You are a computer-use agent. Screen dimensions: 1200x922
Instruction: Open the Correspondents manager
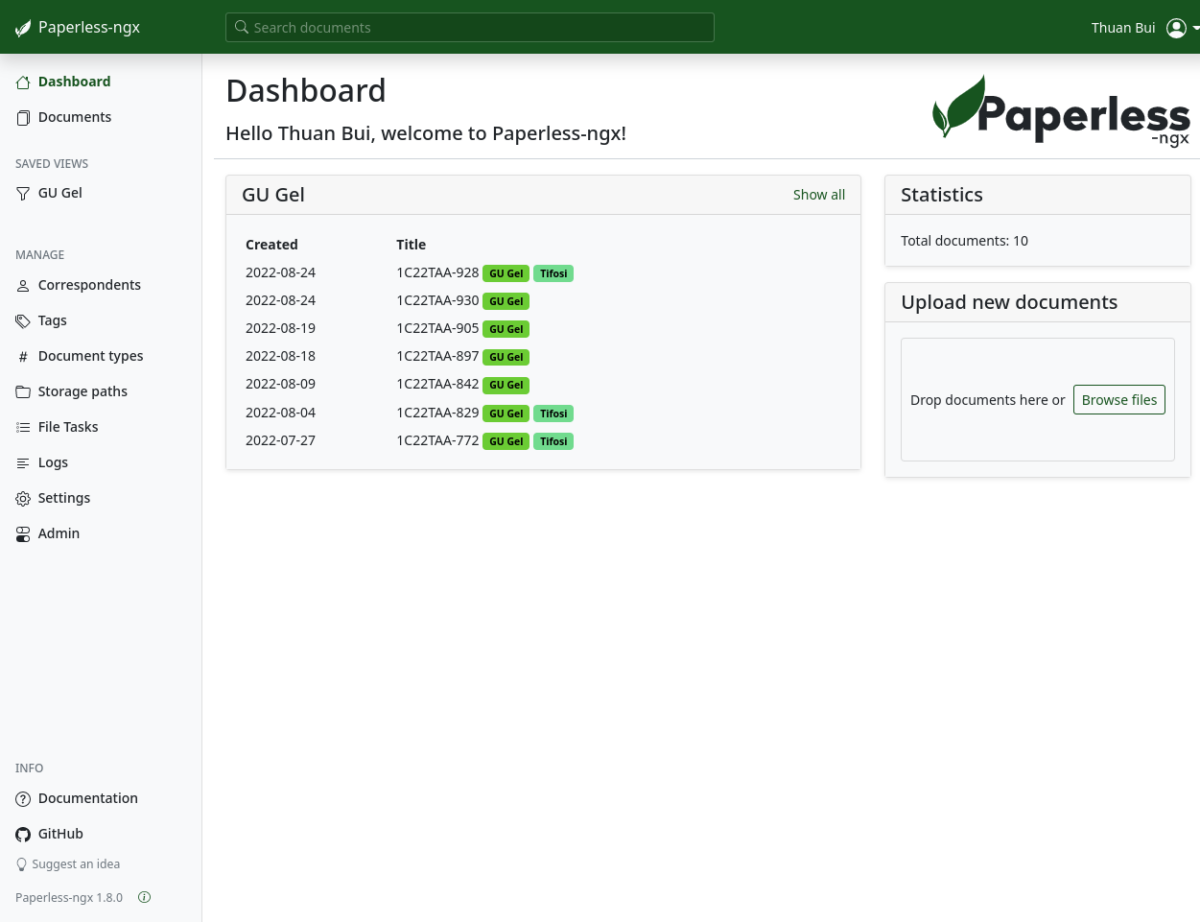pyautogui.click(x=89, y=285)
